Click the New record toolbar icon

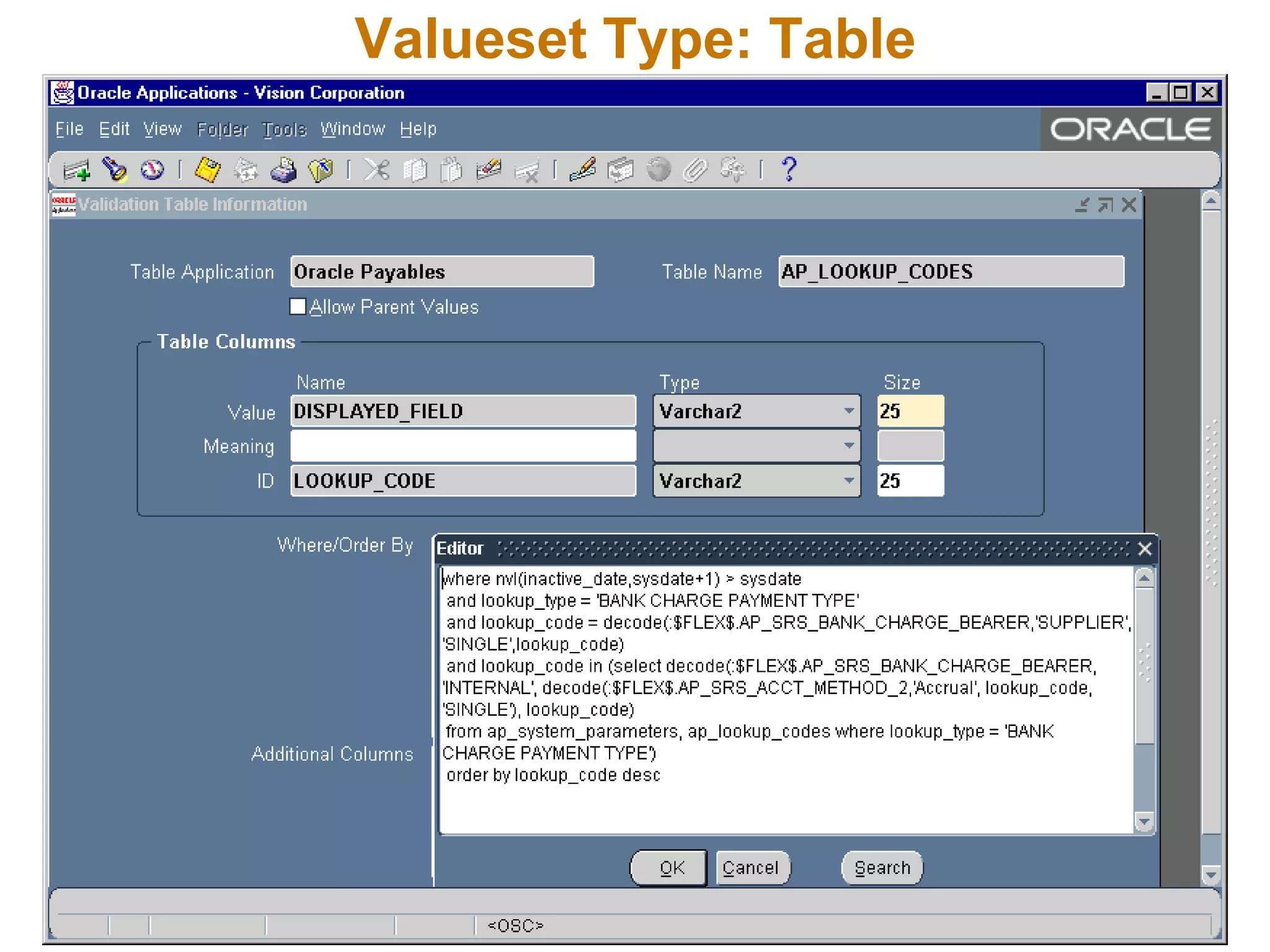pyautogui.click(x=77, y=170)
